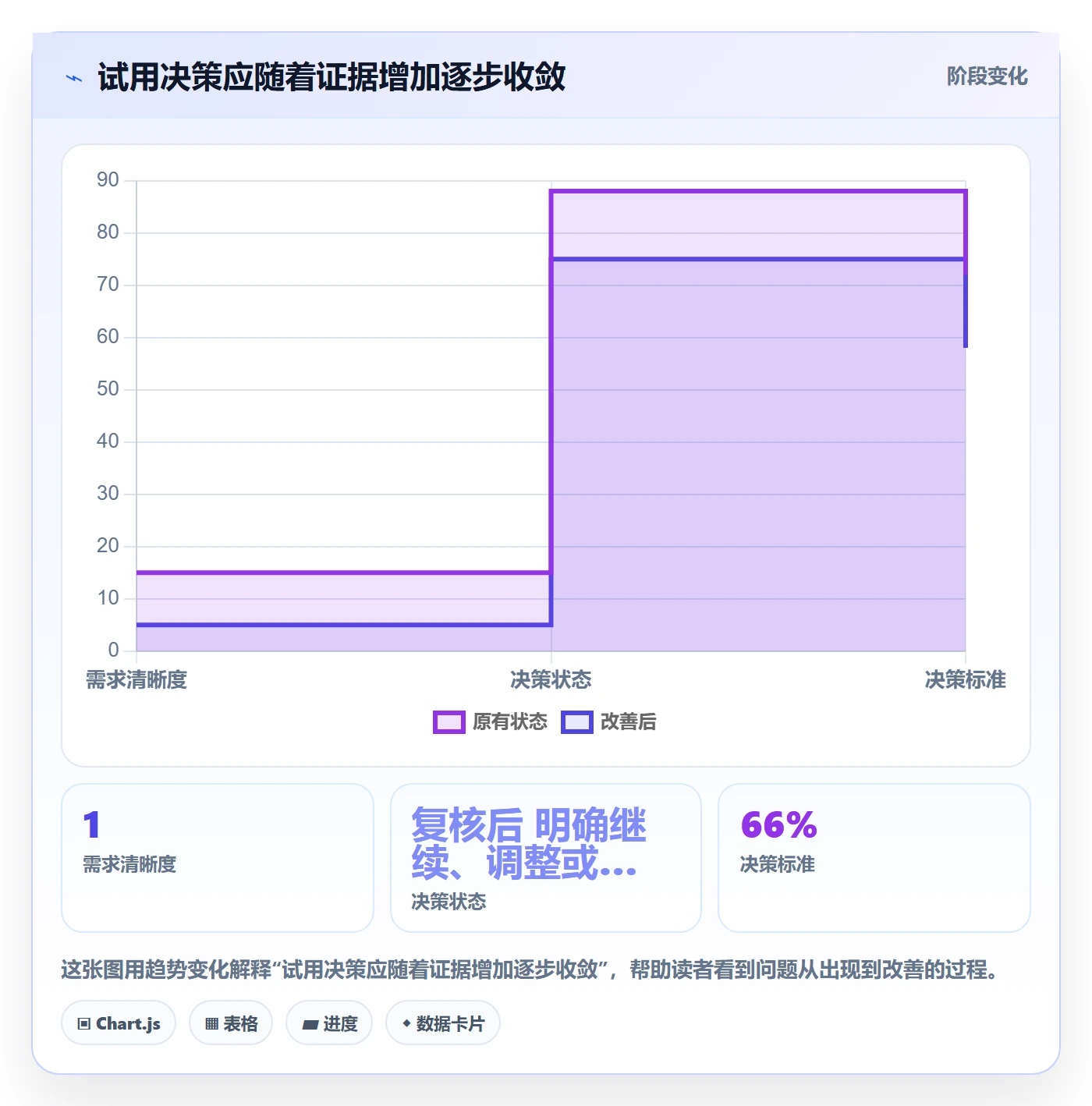Click the 66% value text

[x=778, y=825]
